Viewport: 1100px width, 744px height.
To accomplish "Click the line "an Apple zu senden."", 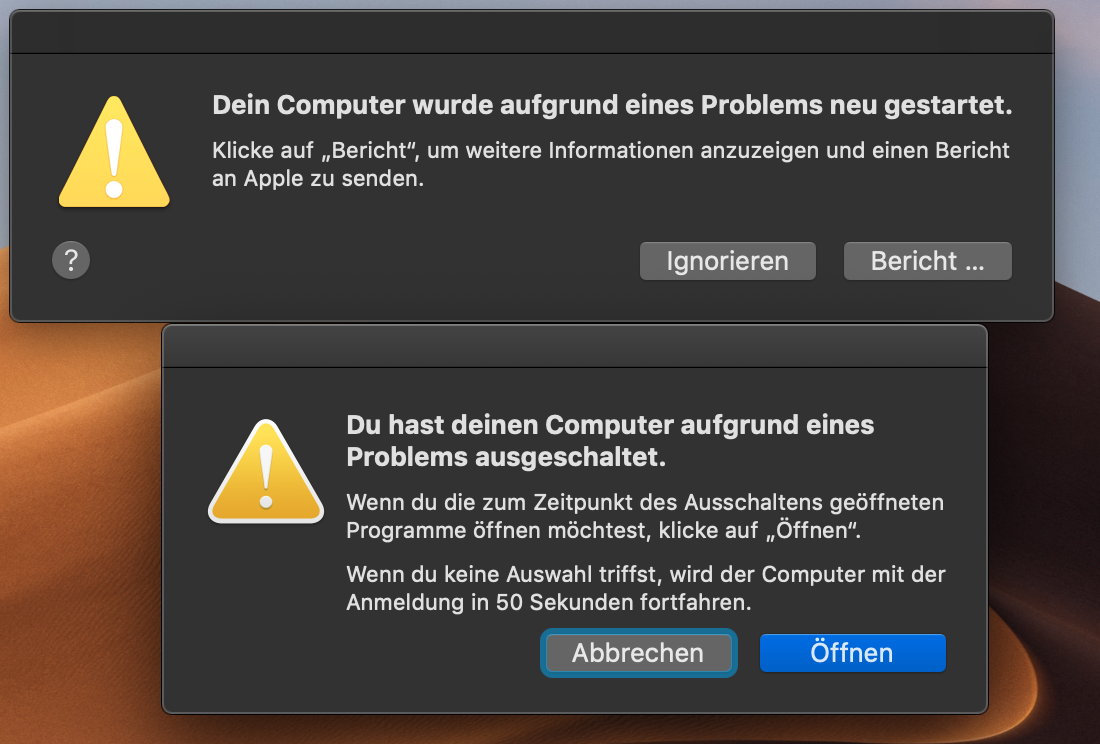I will (x=319, y=179).
